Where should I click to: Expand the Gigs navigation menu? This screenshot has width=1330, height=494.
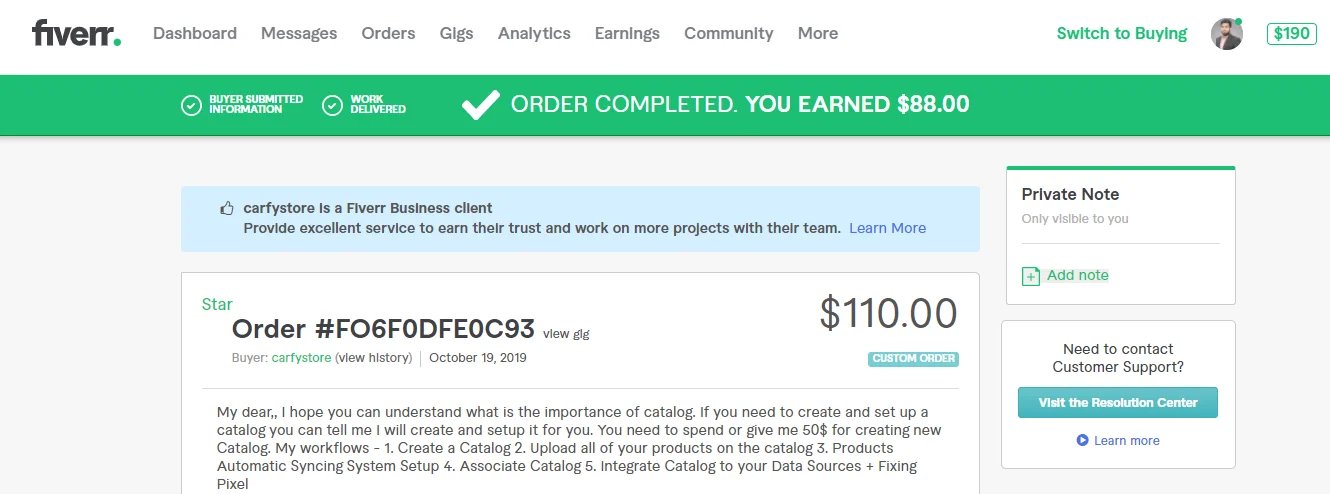pos(457,33)
